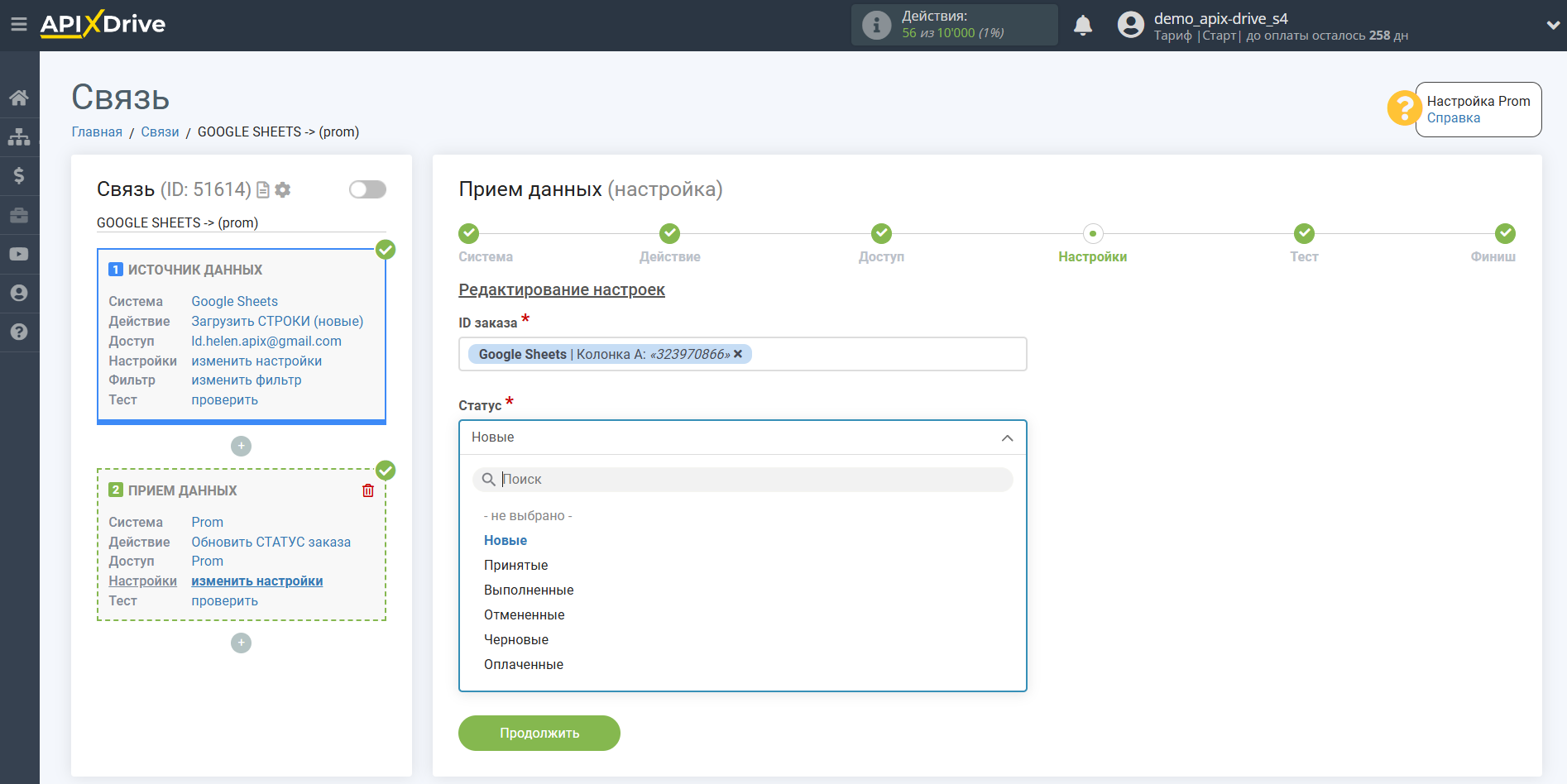Open the home icon in sidebar
Image resolution: width=1567 pixels, height=784 pixels.
click(x=19, y=98)
